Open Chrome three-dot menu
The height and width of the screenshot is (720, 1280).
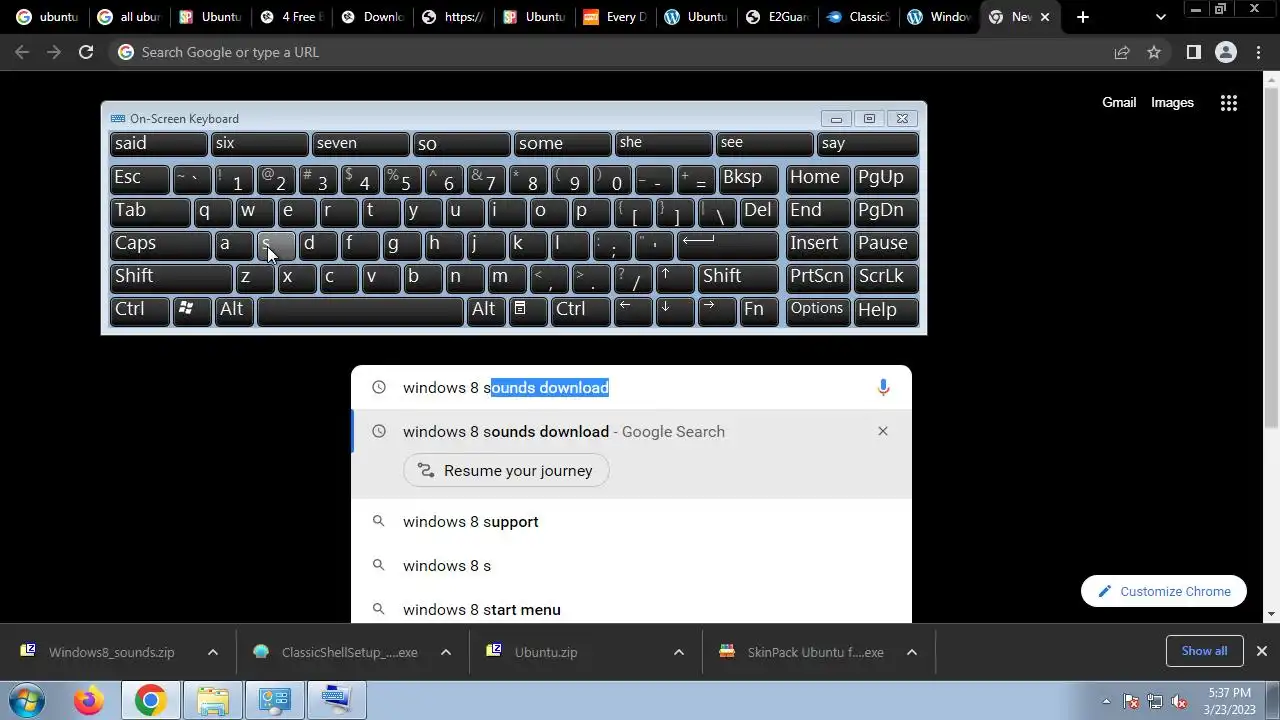[x=1259, y=52]
